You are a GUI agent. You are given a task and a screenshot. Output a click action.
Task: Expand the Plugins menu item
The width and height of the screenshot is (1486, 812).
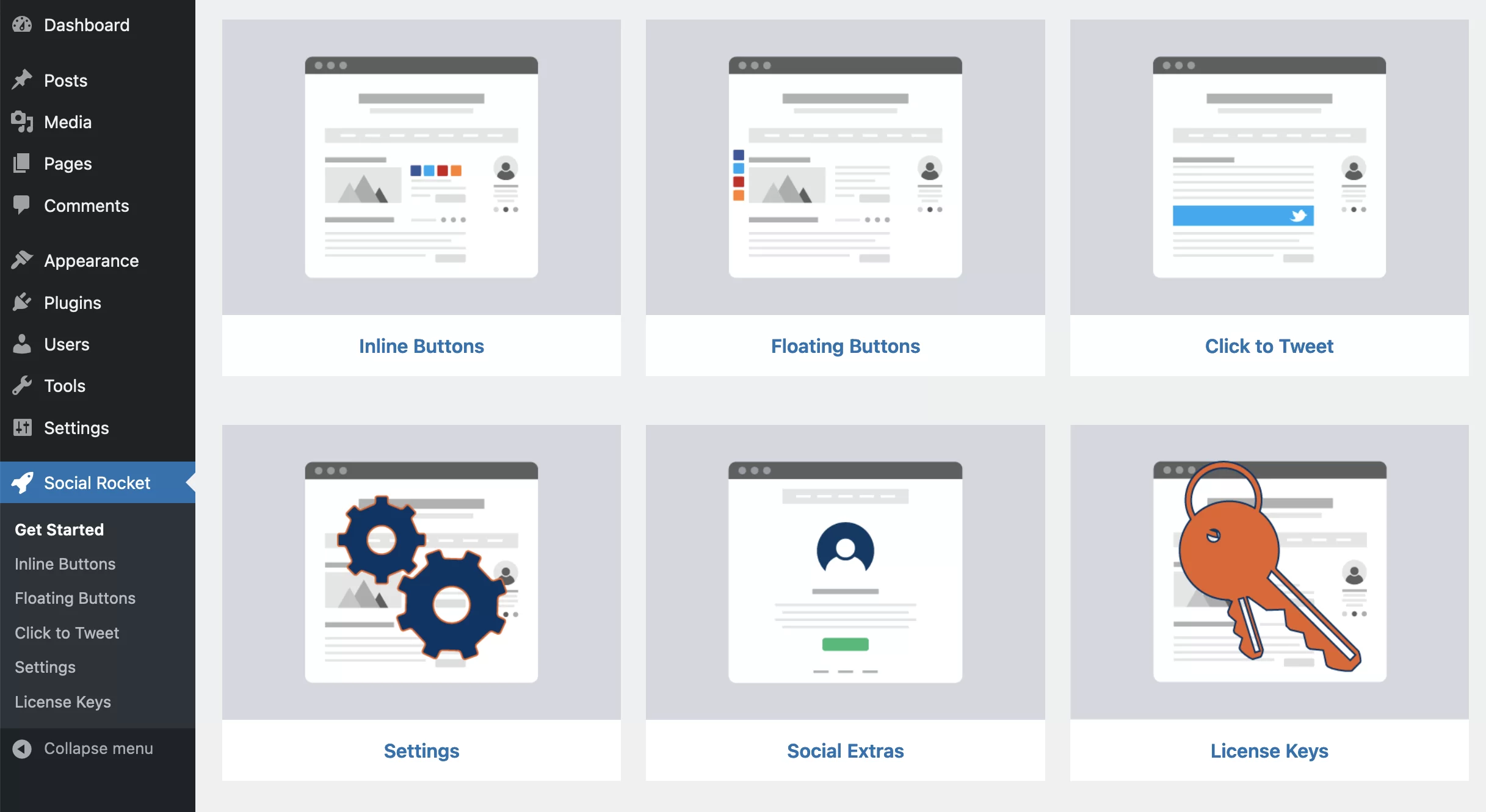pyautogui.click(x=72, y=302)
